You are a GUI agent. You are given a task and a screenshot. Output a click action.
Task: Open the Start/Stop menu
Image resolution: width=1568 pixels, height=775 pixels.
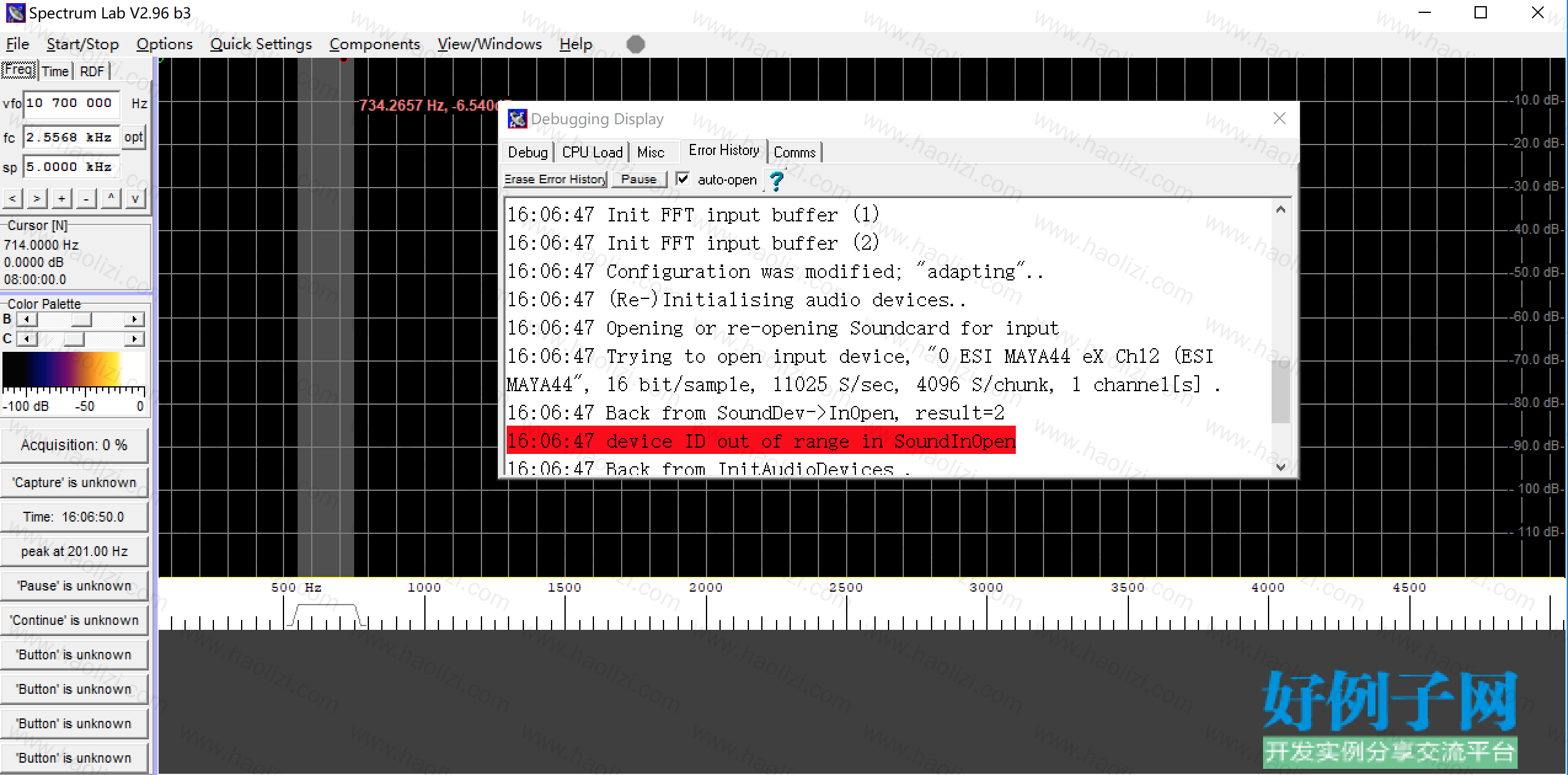coord(82,44)
